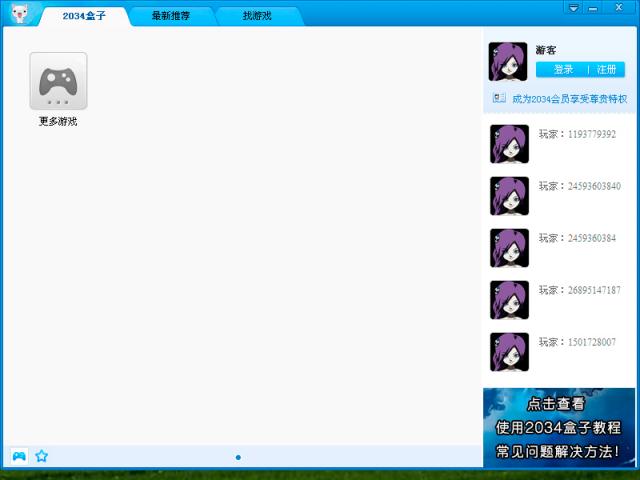Click the 更多游戏 label text

tap(58, 121)
